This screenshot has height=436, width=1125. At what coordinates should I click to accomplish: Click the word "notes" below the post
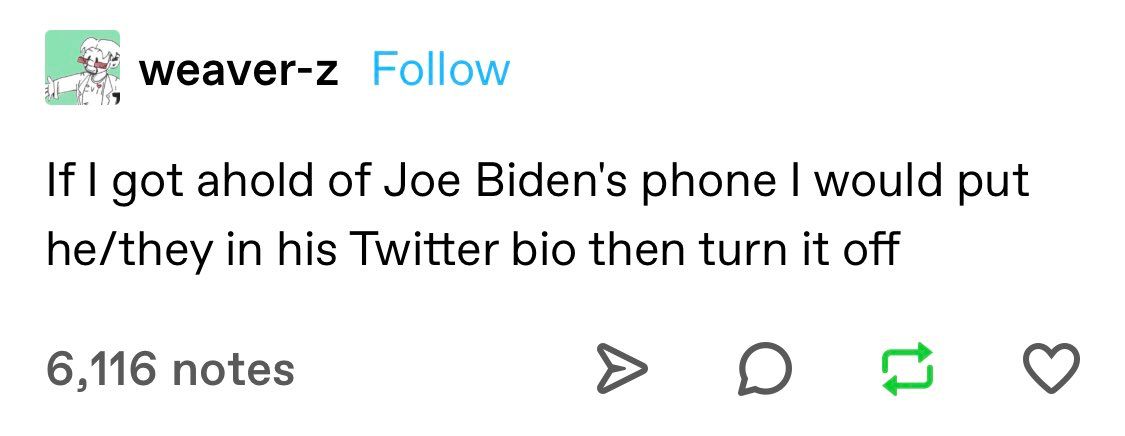[233, 370]
